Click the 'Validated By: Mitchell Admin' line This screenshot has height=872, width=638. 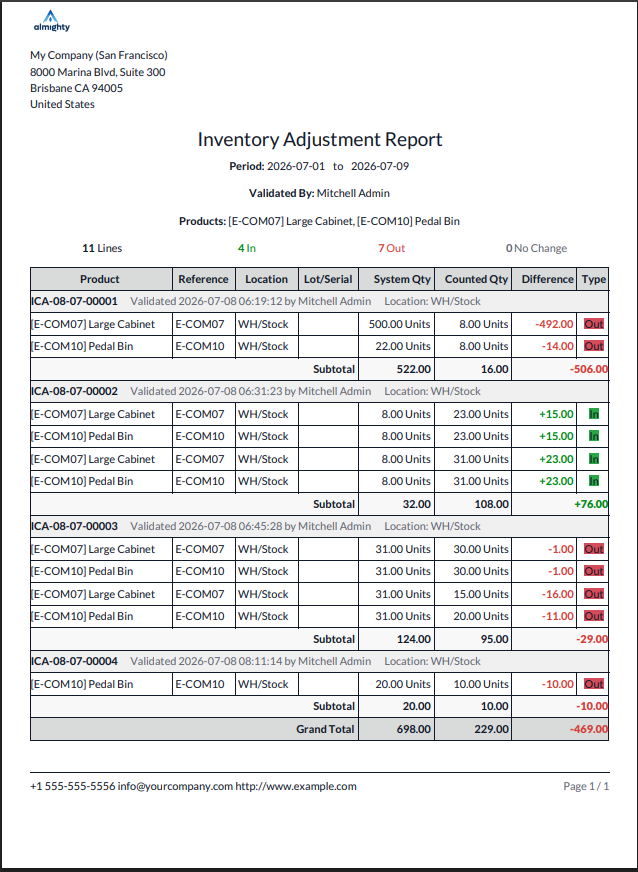pos(319,194)
